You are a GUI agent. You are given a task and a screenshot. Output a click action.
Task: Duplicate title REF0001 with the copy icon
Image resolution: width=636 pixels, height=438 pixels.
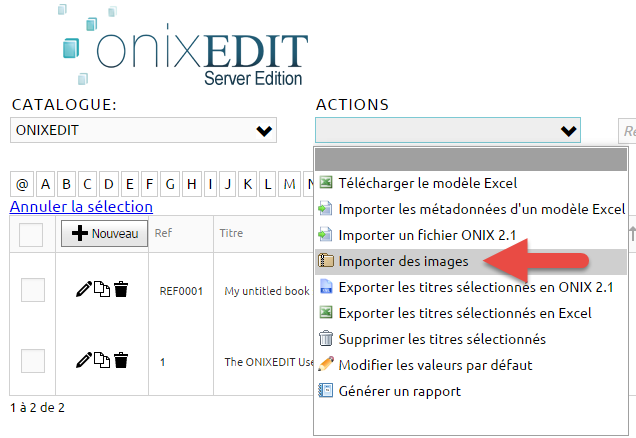(102, 289)
